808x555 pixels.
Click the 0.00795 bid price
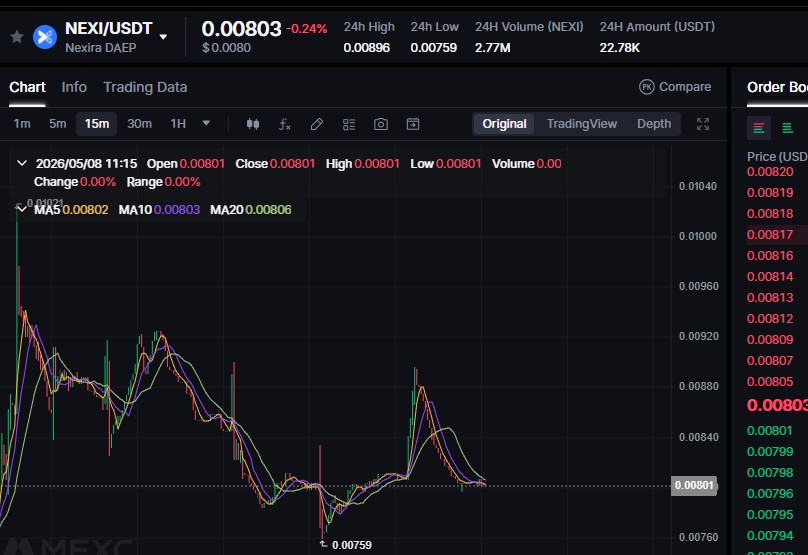coord(770,515)
